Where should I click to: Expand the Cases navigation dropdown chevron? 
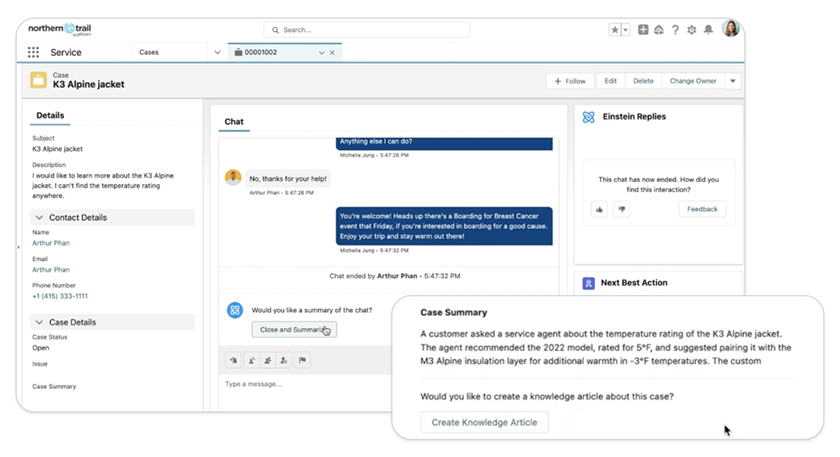tap(217, 52)
